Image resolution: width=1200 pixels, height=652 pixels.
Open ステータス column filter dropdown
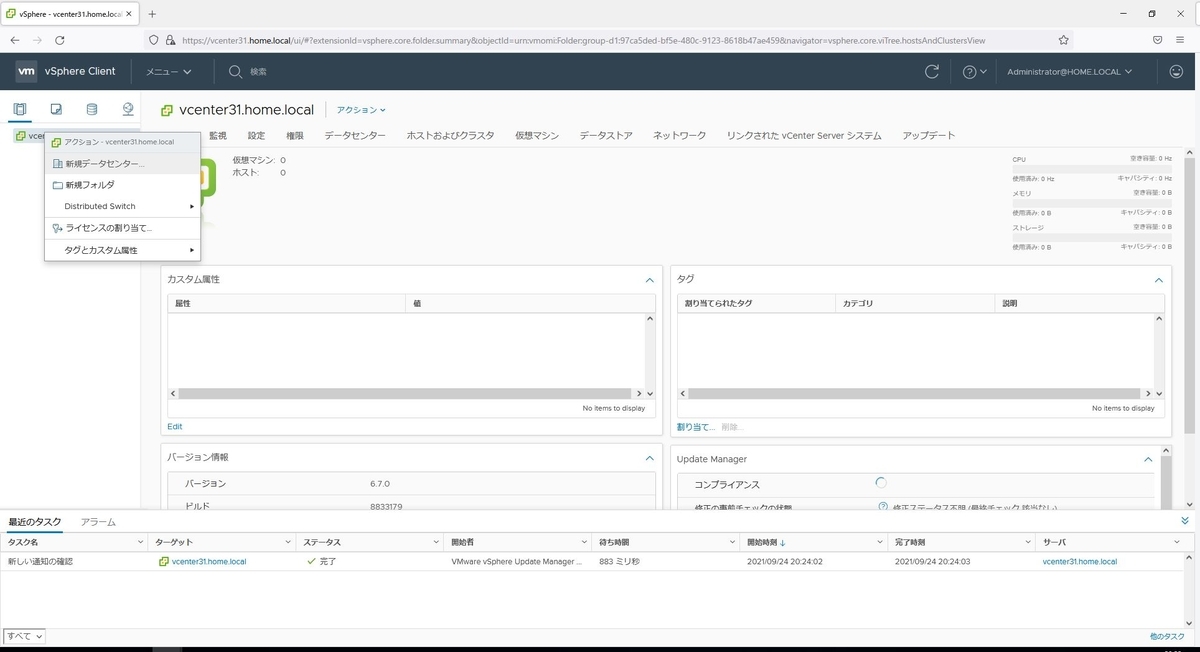click(436, 542)
